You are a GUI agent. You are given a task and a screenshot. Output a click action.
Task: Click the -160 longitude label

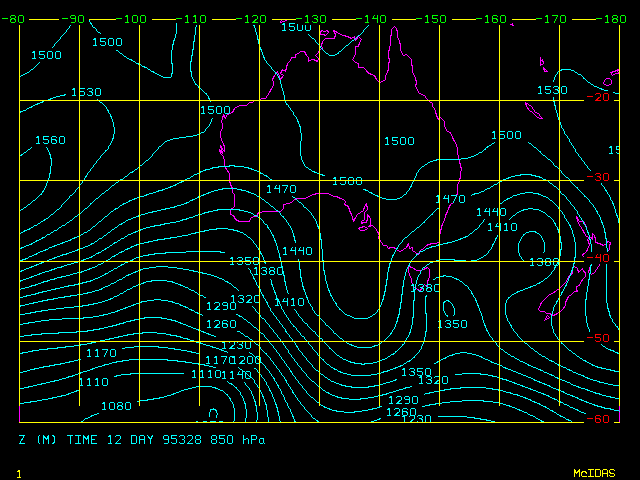[492, 19]
